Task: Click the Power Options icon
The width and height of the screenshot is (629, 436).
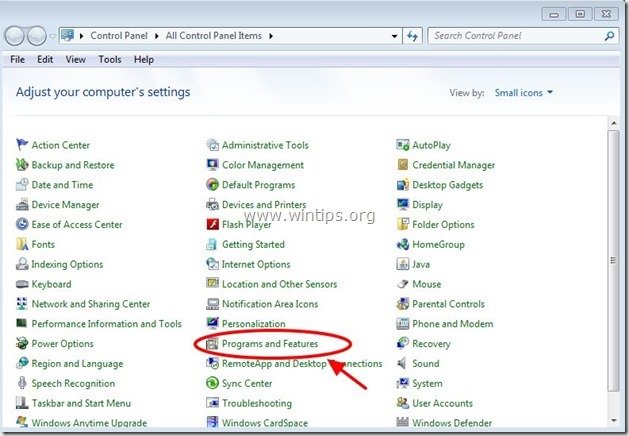Action: [22, 344]
